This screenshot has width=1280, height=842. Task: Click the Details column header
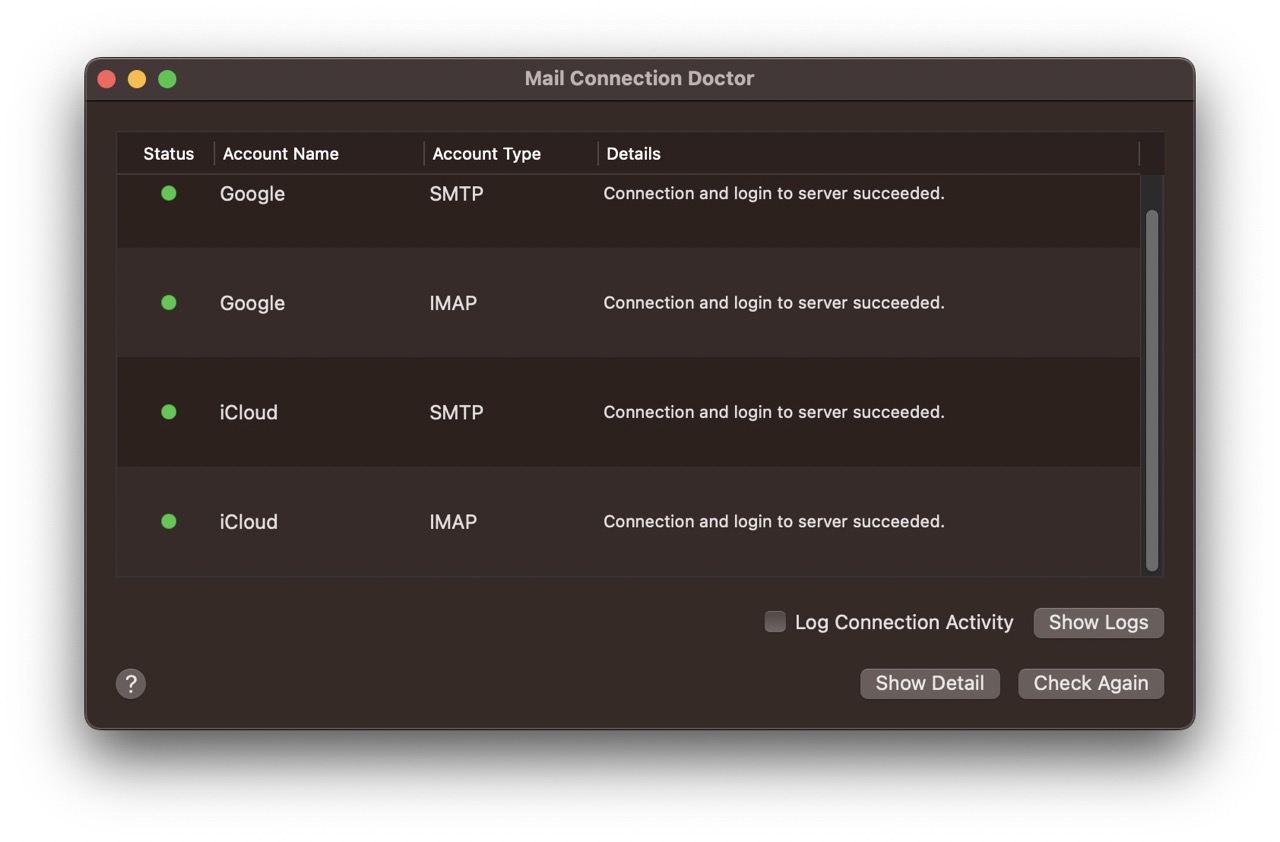[x=633, y=154]
